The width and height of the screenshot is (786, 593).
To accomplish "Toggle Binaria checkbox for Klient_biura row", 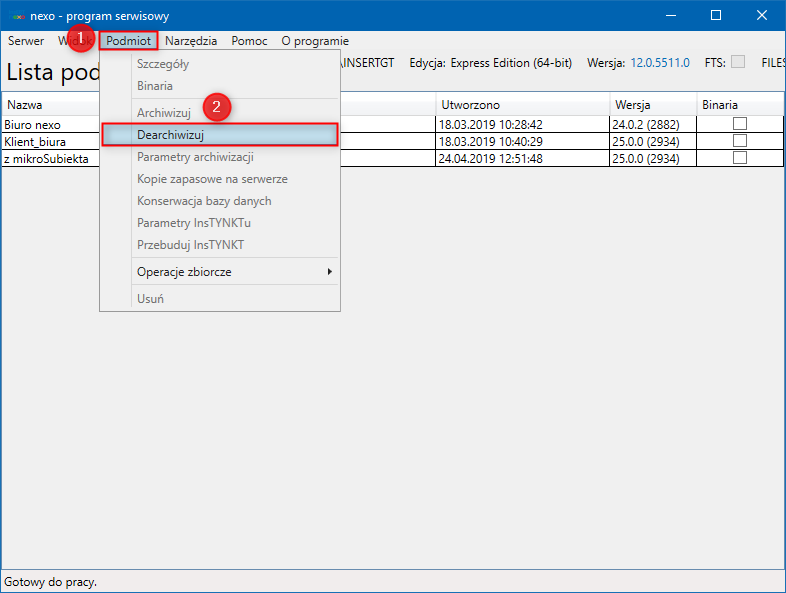I will click(740, 141).
